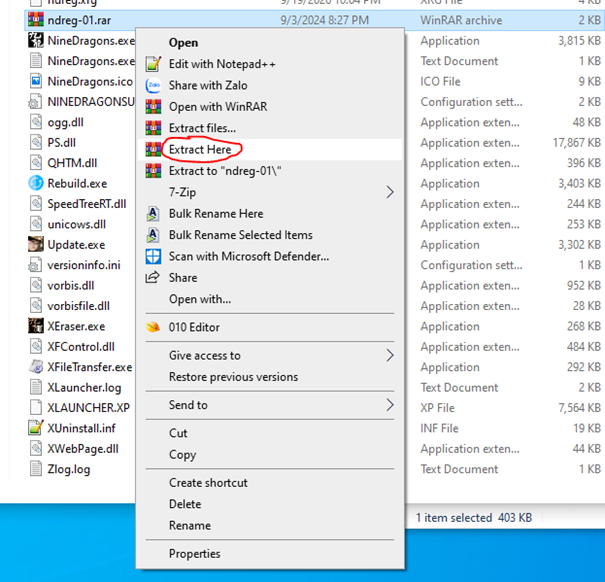
Task: Click the Microsoft Defender shield icon
Action: tap(153, 256)
